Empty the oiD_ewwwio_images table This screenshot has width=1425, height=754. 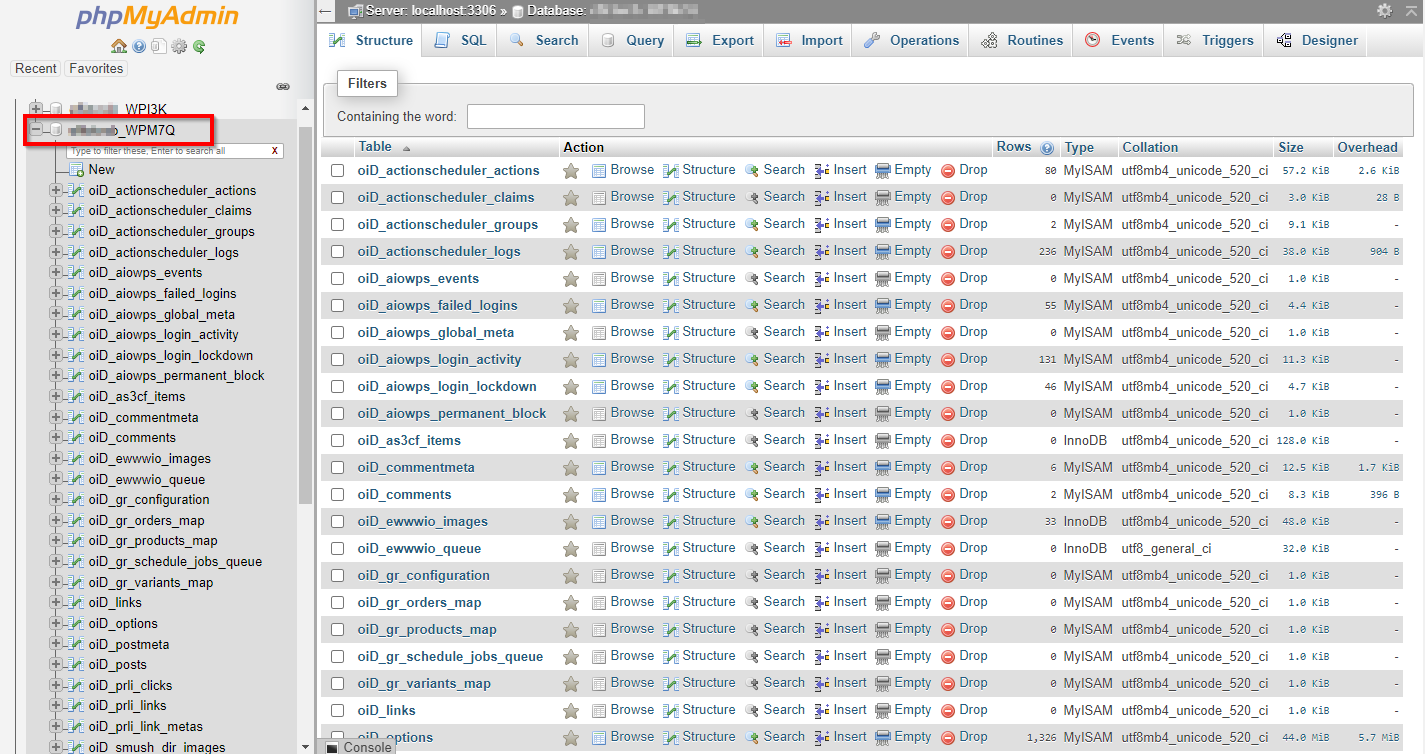click(x=903, y=521)
